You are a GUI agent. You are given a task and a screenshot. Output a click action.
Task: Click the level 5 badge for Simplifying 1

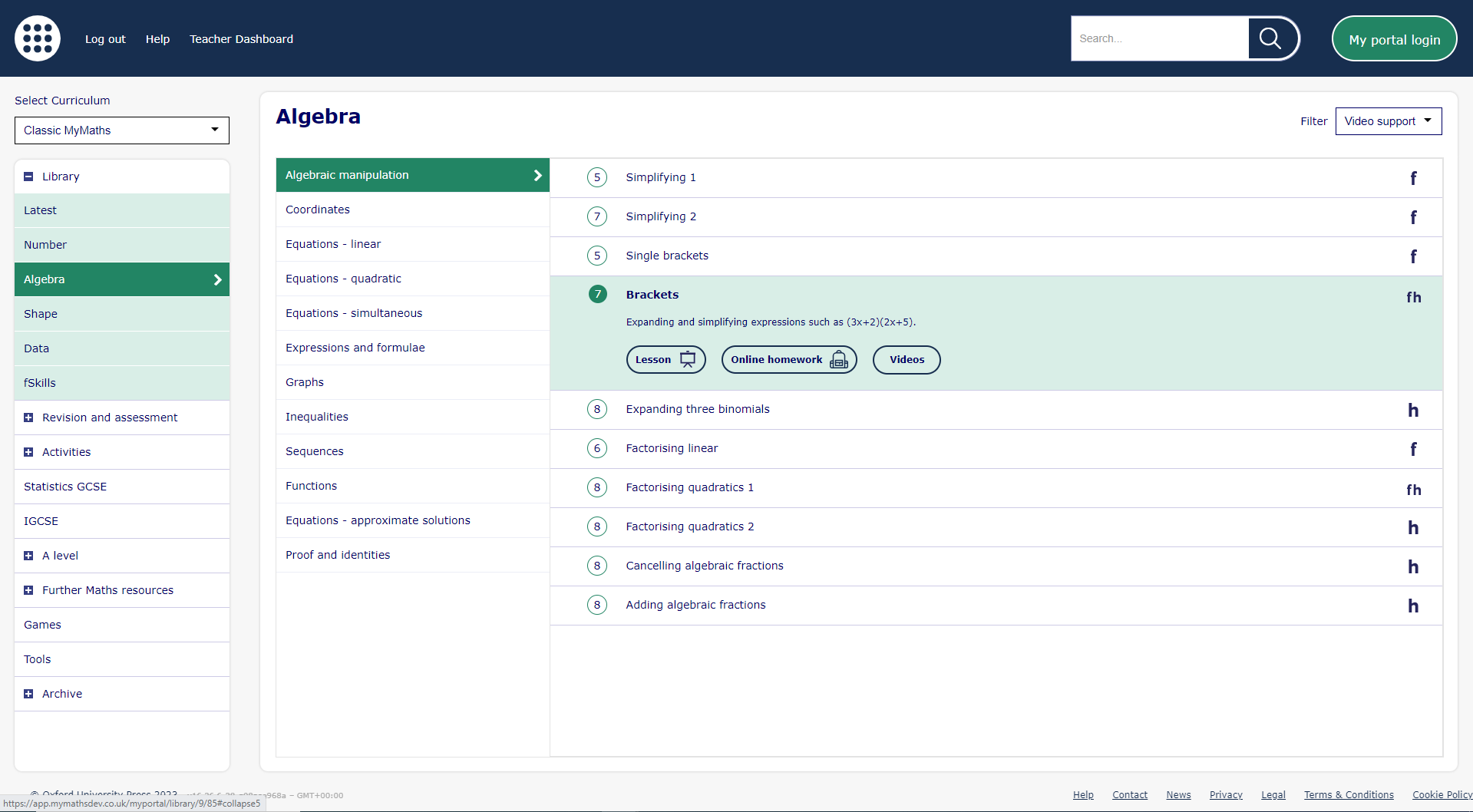pos(597,177)
